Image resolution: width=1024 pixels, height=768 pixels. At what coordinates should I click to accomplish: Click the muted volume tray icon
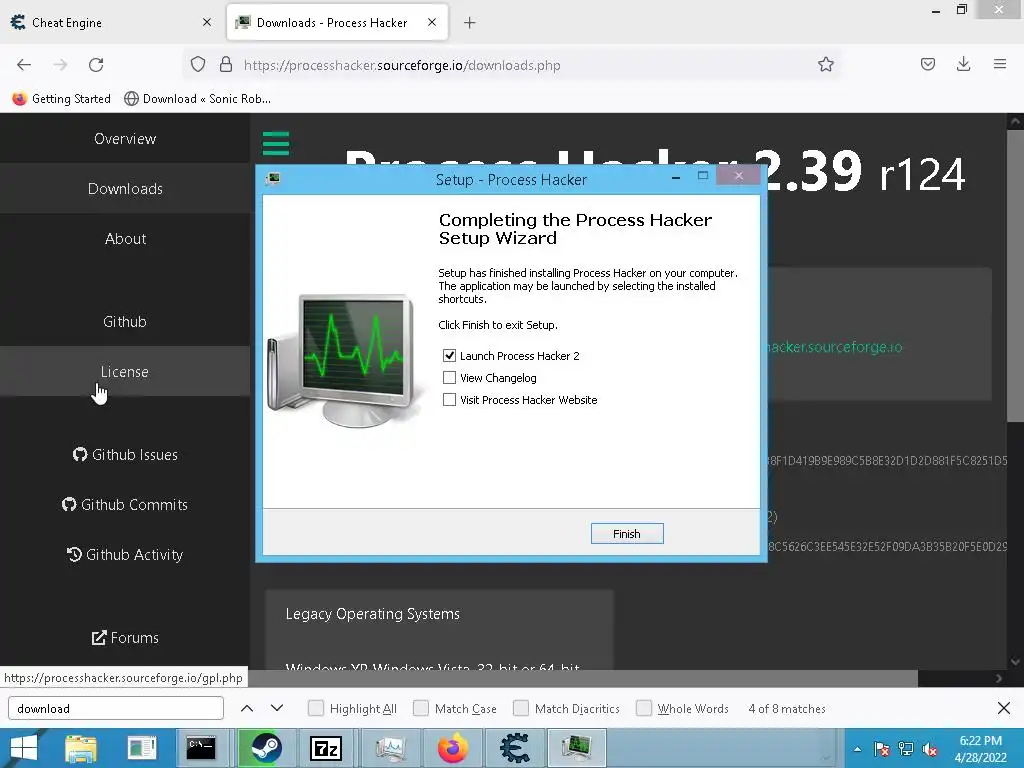[930, 750]
